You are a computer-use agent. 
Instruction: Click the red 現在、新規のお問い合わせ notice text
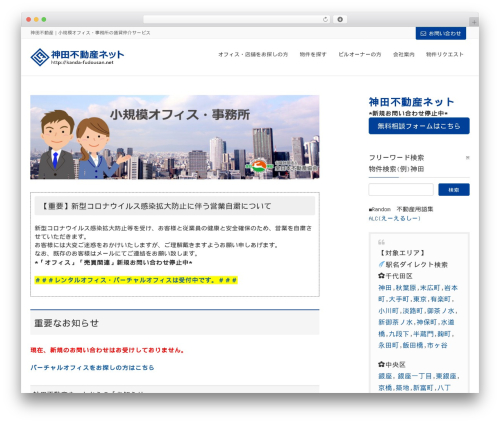point(107,350)
